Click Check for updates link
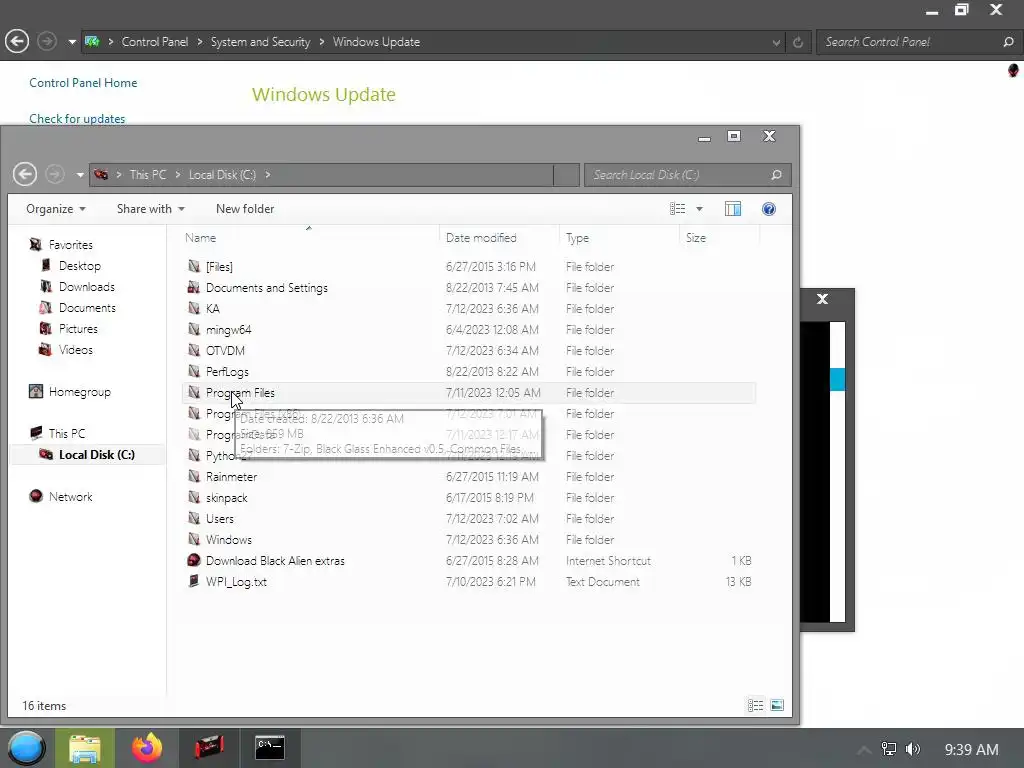 (77, 118)
